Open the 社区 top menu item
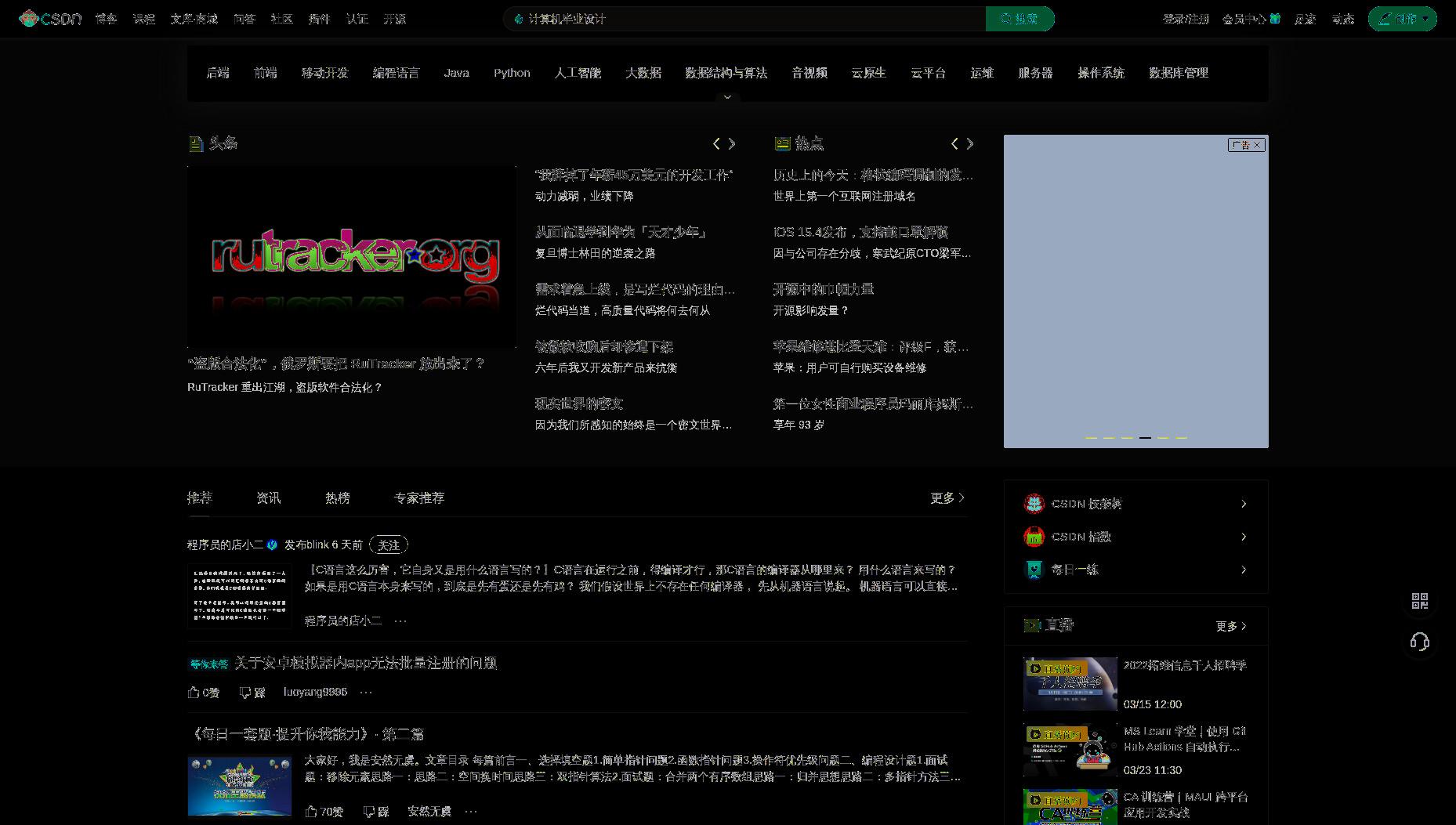Viewport: 1456px width, 825px height. point(282,19)
